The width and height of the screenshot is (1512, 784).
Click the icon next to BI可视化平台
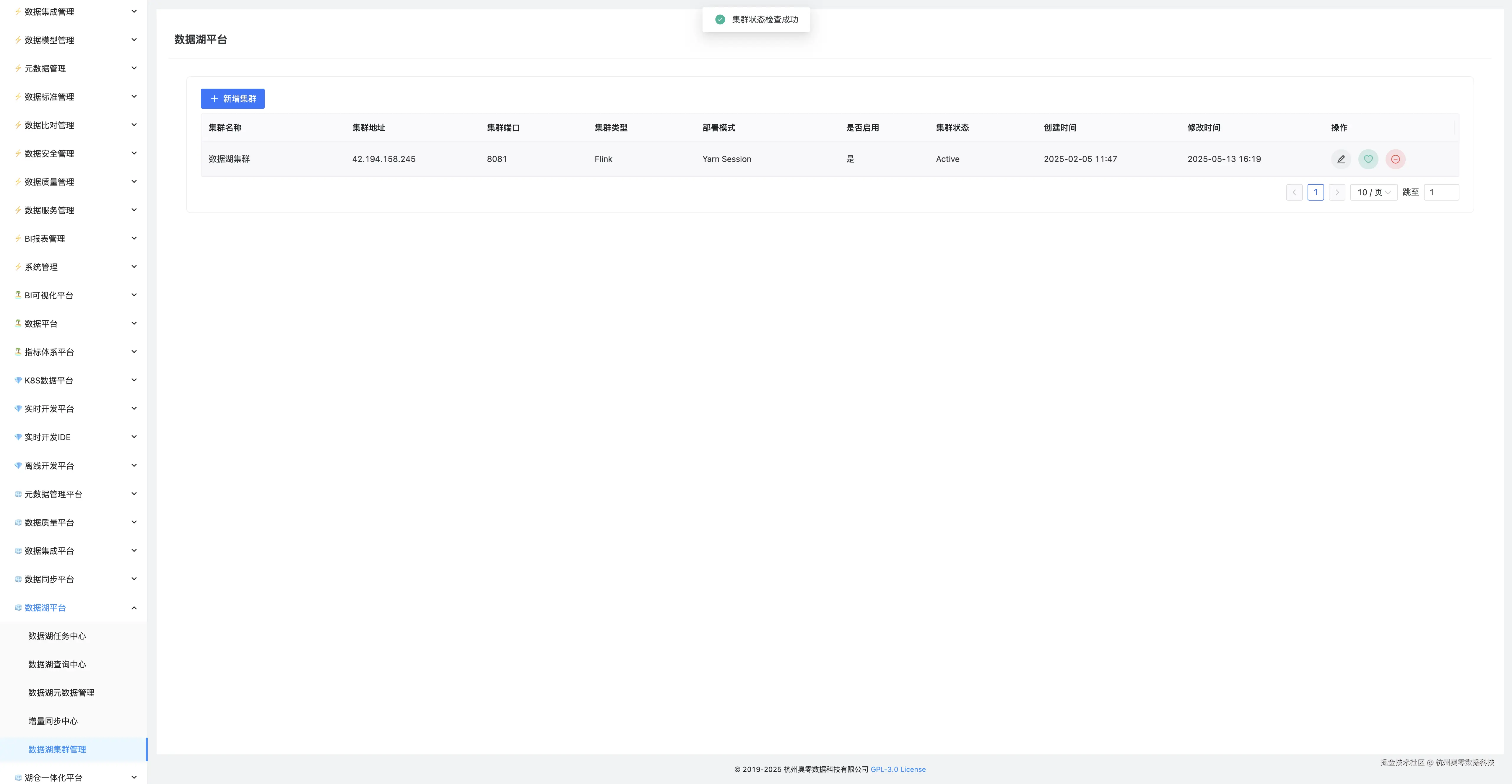click(x=18, y=295)
